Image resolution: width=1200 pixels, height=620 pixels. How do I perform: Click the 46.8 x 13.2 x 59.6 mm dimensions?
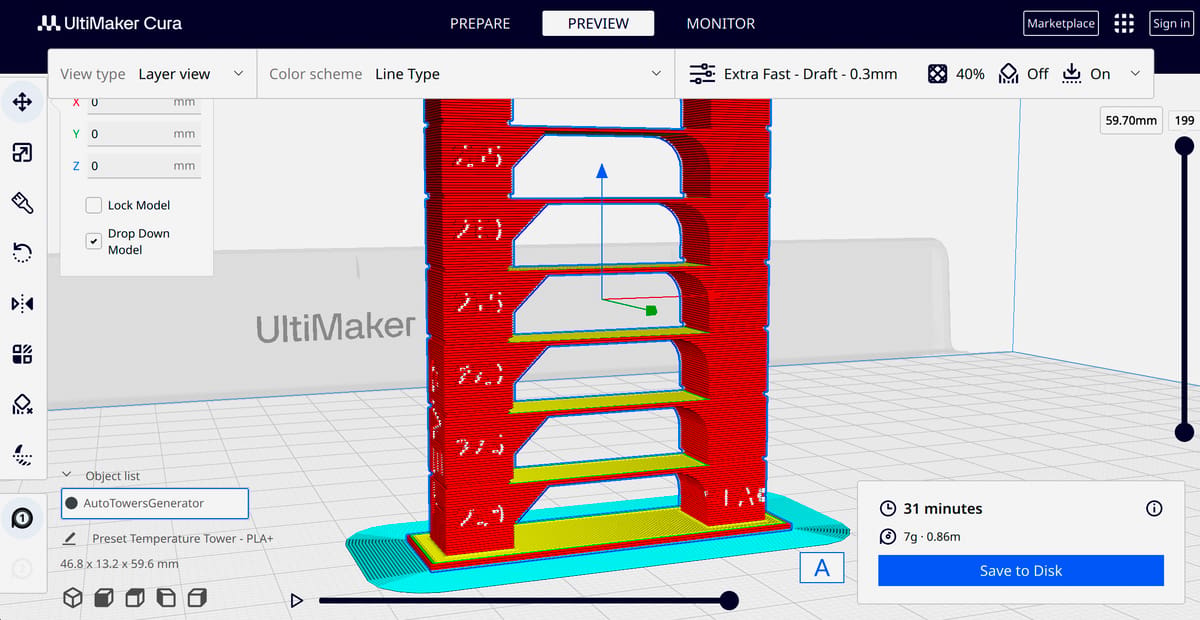click(120, 564)
